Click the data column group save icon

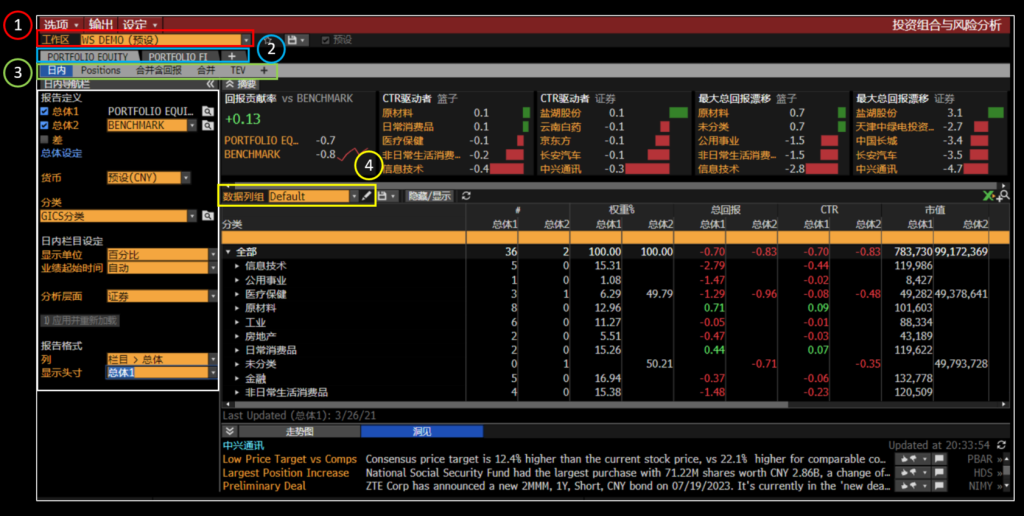tap(383, 196)
